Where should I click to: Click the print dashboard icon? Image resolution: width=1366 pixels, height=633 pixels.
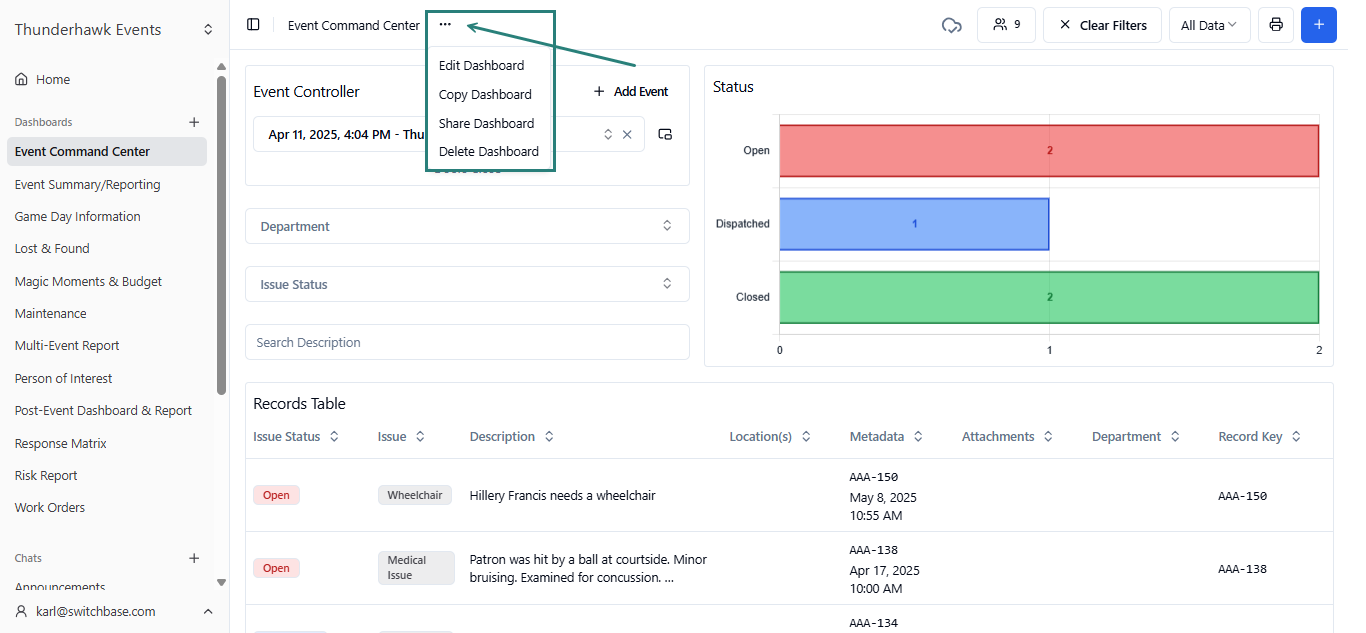pos(1276,25)
